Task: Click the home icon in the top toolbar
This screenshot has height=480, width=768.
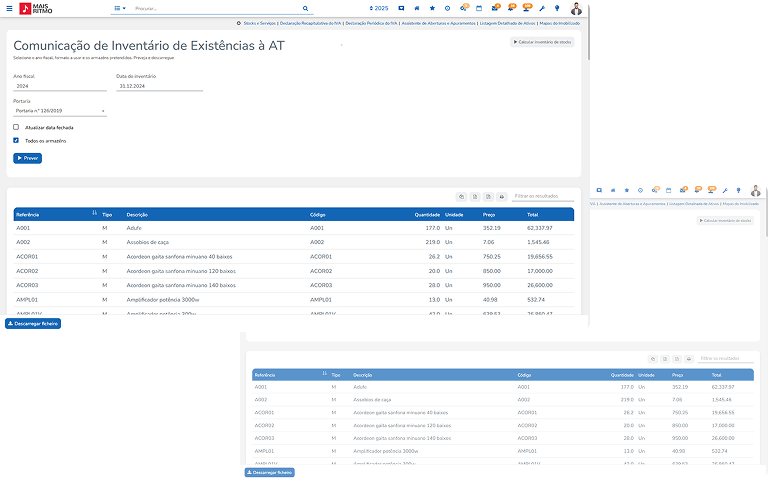Action: [417, 8]
